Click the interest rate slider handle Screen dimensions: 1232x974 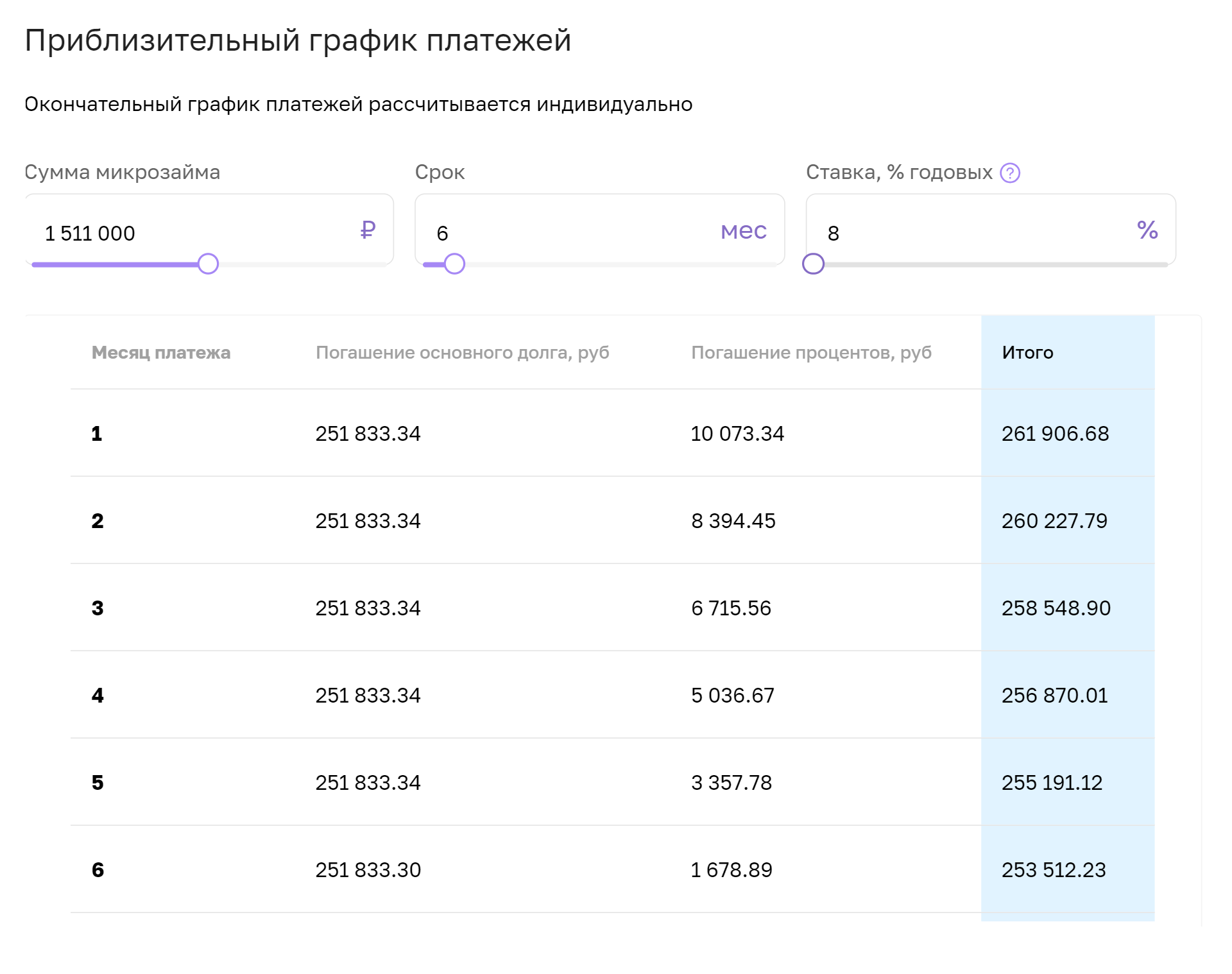813,264
